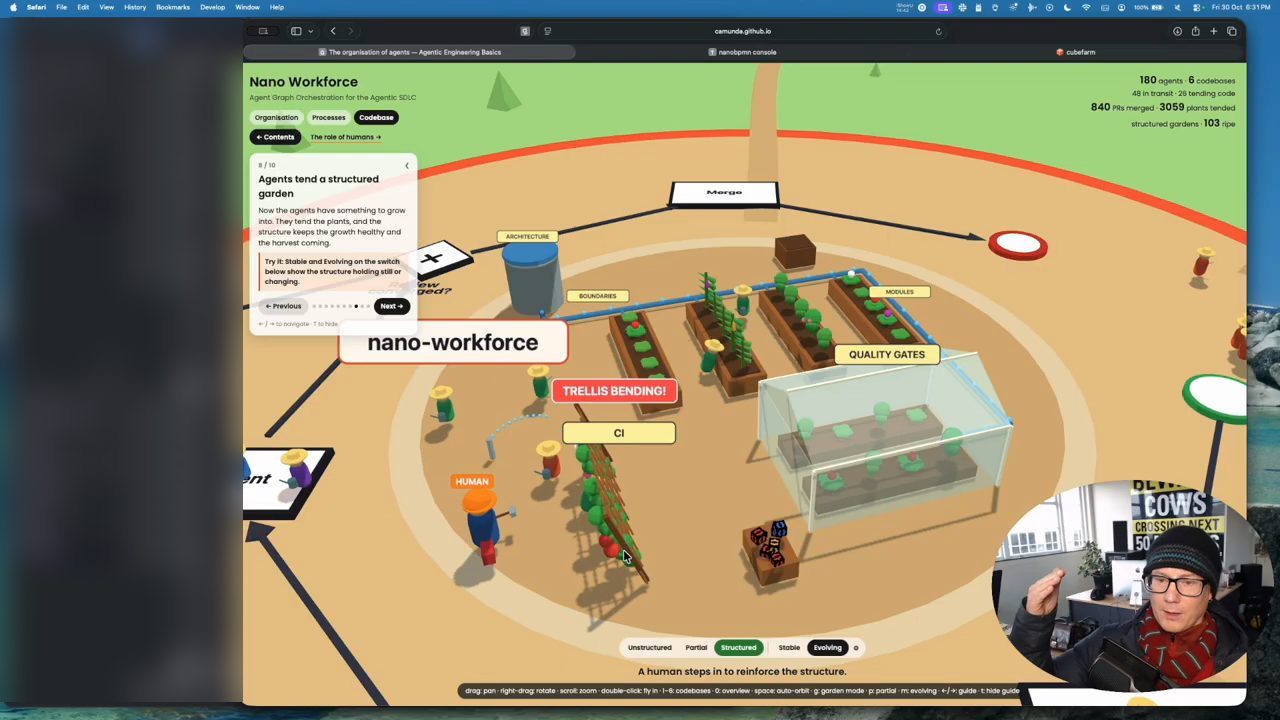Reload the camunda.github.io page
1280x720 pixels.
(x=938, y=31)
